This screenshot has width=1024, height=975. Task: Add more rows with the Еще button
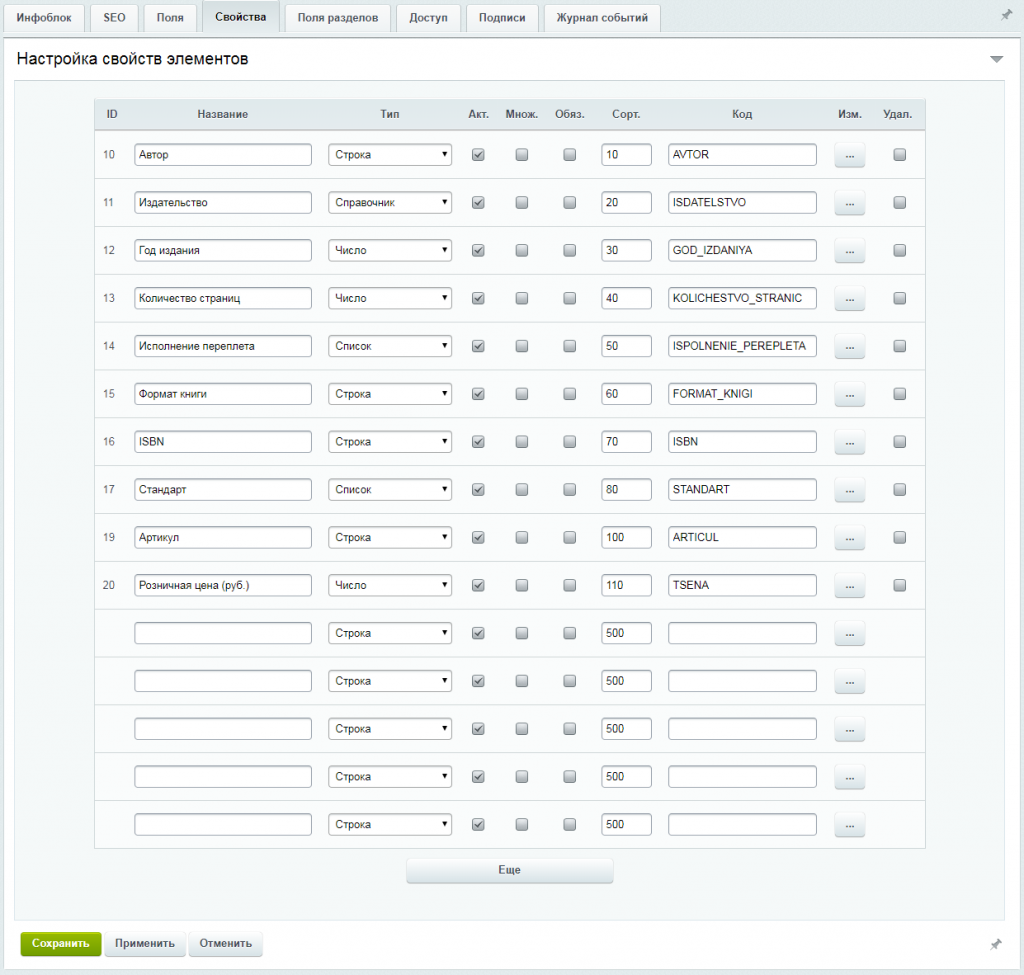pyautogui.click(x=509, y=871)
